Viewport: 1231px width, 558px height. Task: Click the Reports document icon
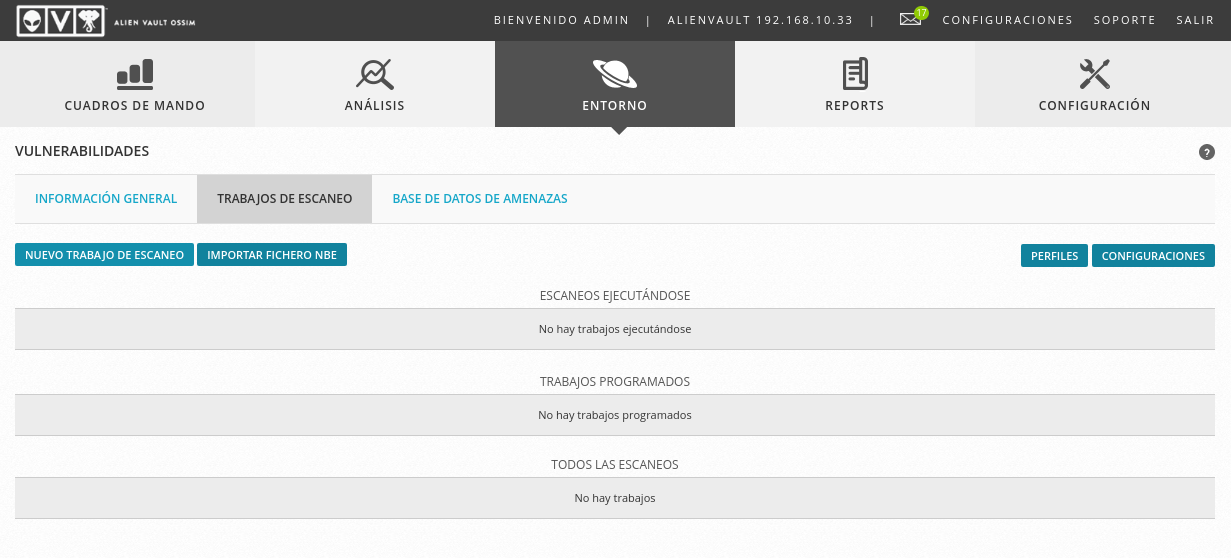[x=854, y=73]
